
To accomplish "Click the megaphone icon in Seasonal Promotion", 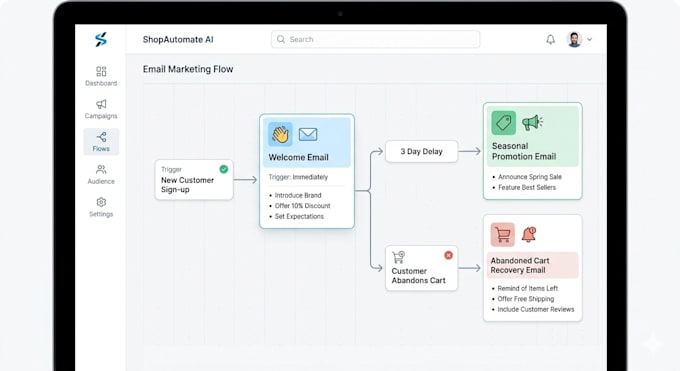I will pos(532,123).
